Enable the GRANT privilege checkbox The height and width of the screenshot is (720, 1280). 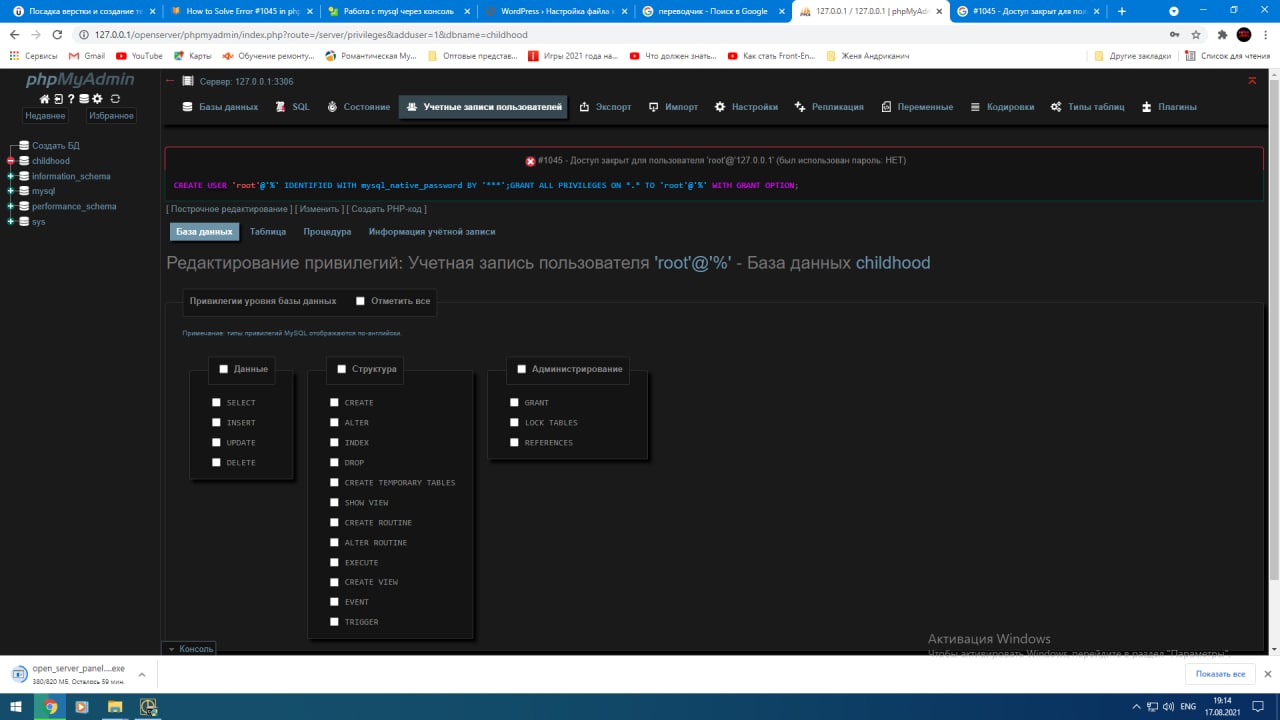(x=515, y=403)
